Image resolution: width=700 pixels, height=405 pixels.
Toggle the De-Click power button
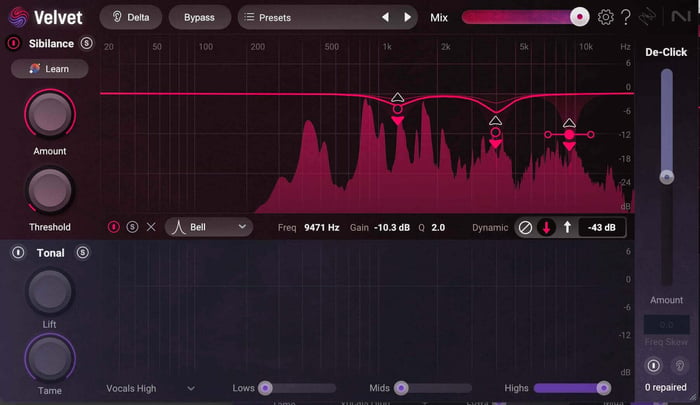(654, 366)
